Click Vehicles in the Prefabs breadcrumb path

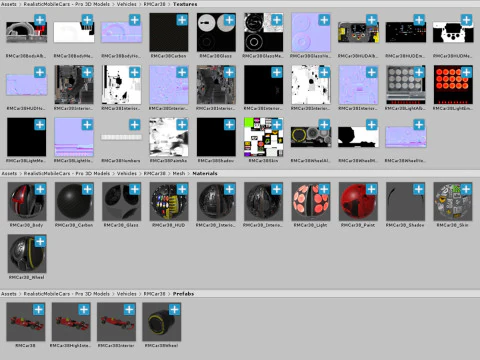127,294
